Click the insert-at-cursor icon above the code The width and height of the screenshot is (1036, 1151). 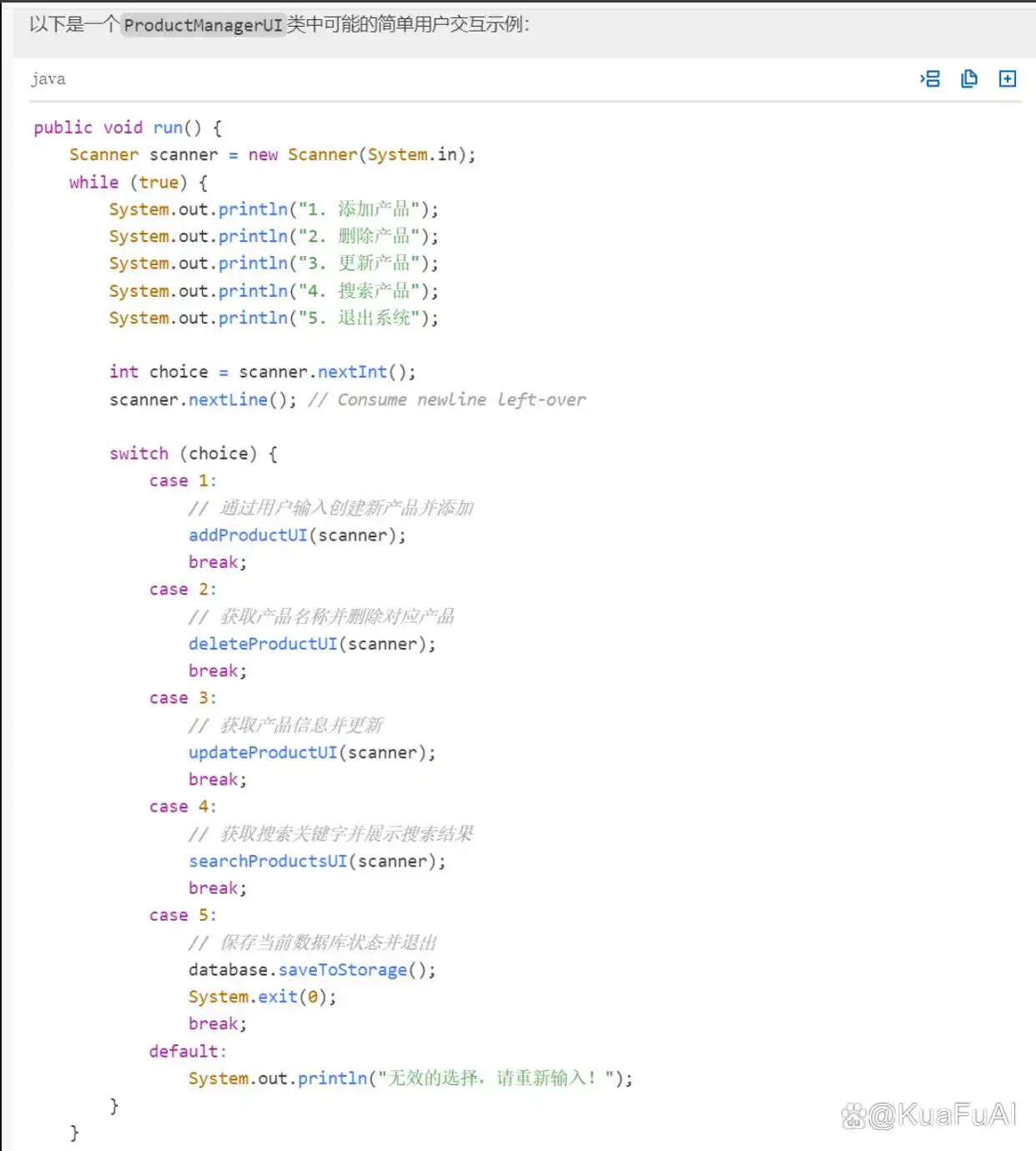930,78
